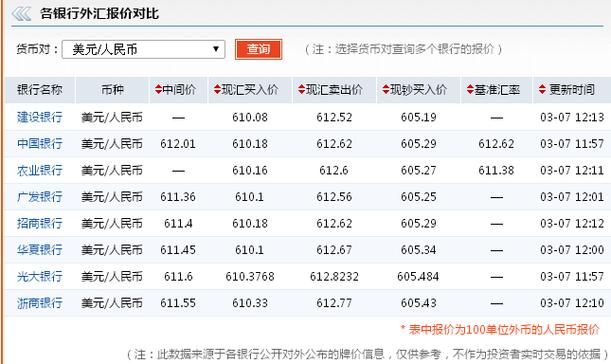Select the 612.6 sell price for 农业银行

click(x=334, y=170)
